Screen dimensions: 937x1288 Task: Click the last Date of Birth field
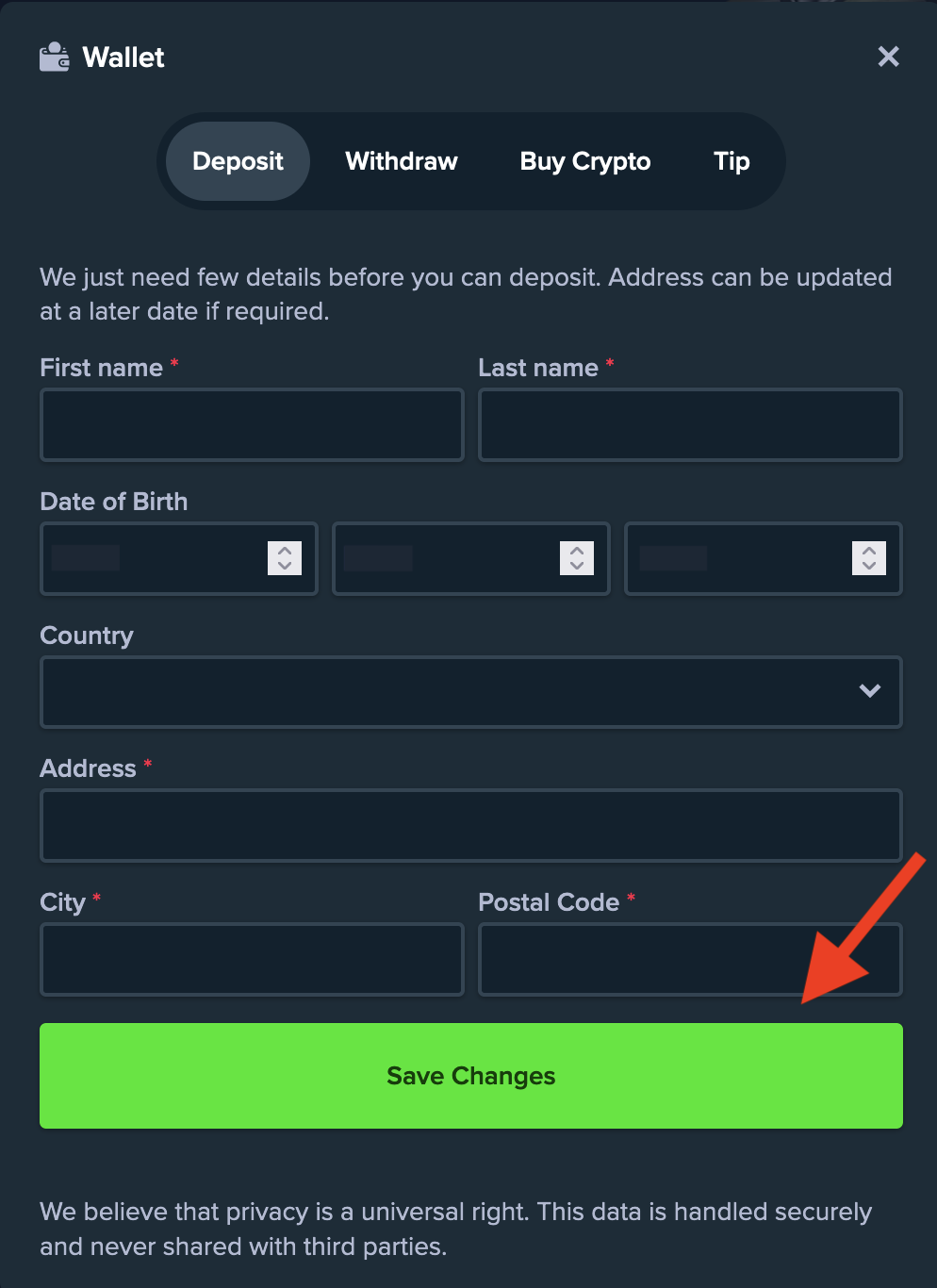point(764,558)
